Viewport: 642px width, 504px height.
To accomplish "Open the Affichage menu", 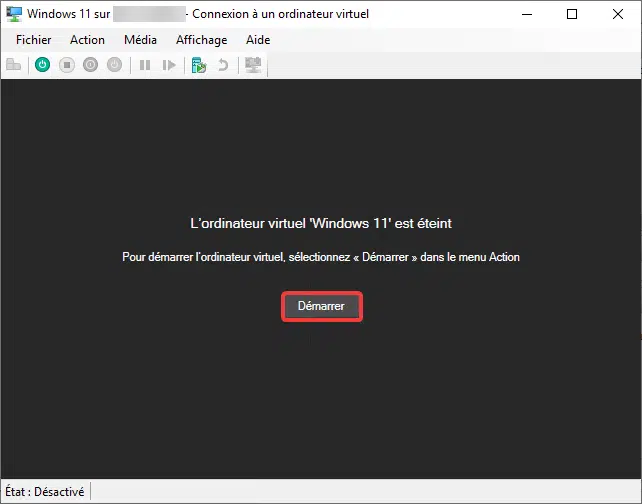I will coord(201,40).
